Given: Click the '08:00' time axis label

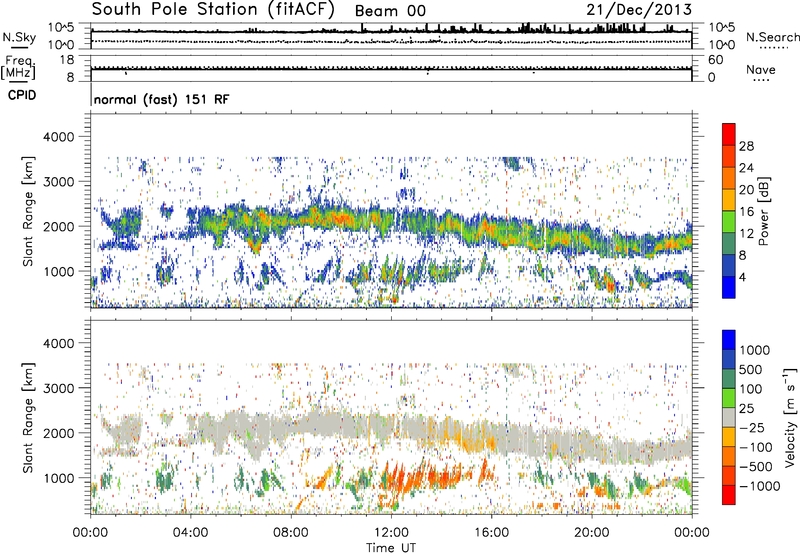Looking at the screenshot, I should 291,533.
